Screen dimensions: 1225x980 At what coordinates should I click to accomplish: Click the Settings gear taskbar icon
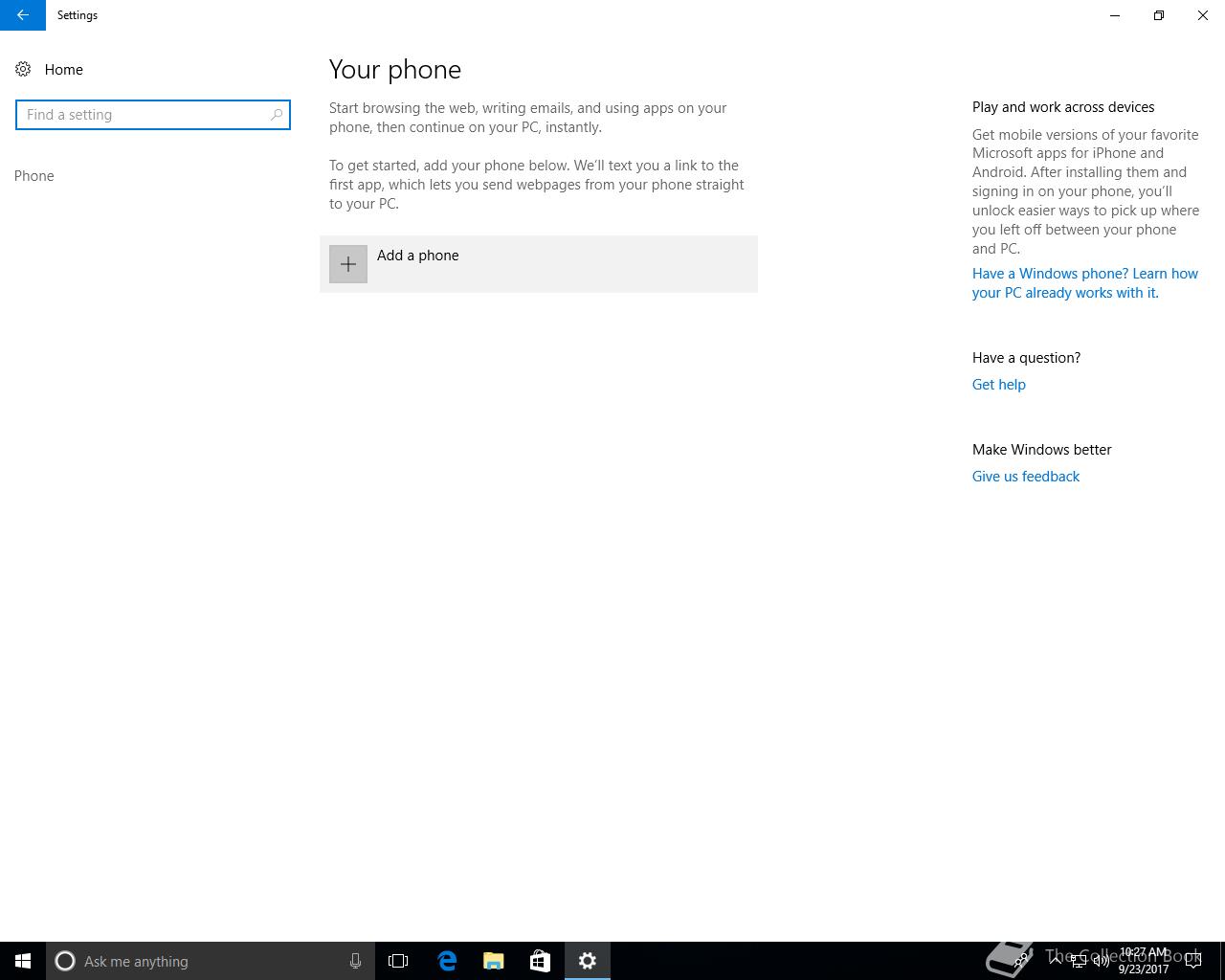point(588,961)
